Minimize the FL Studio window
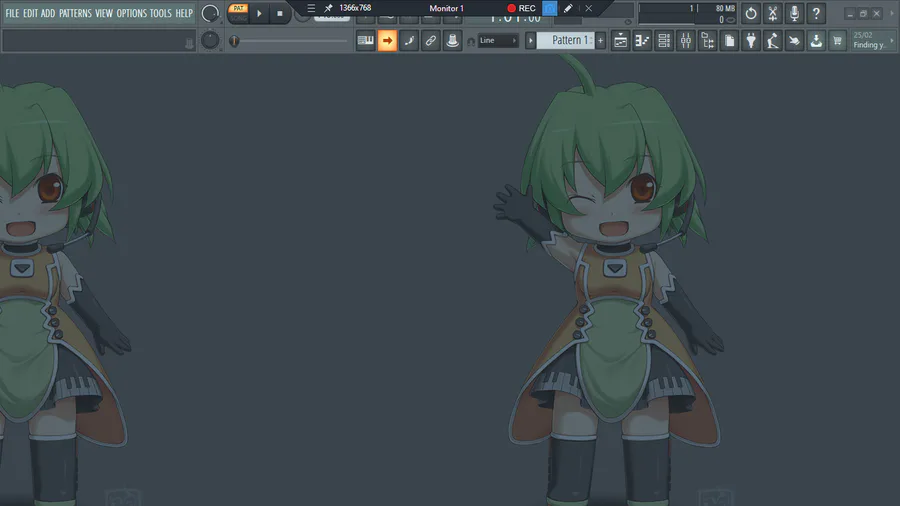 (x=850, y=13)
